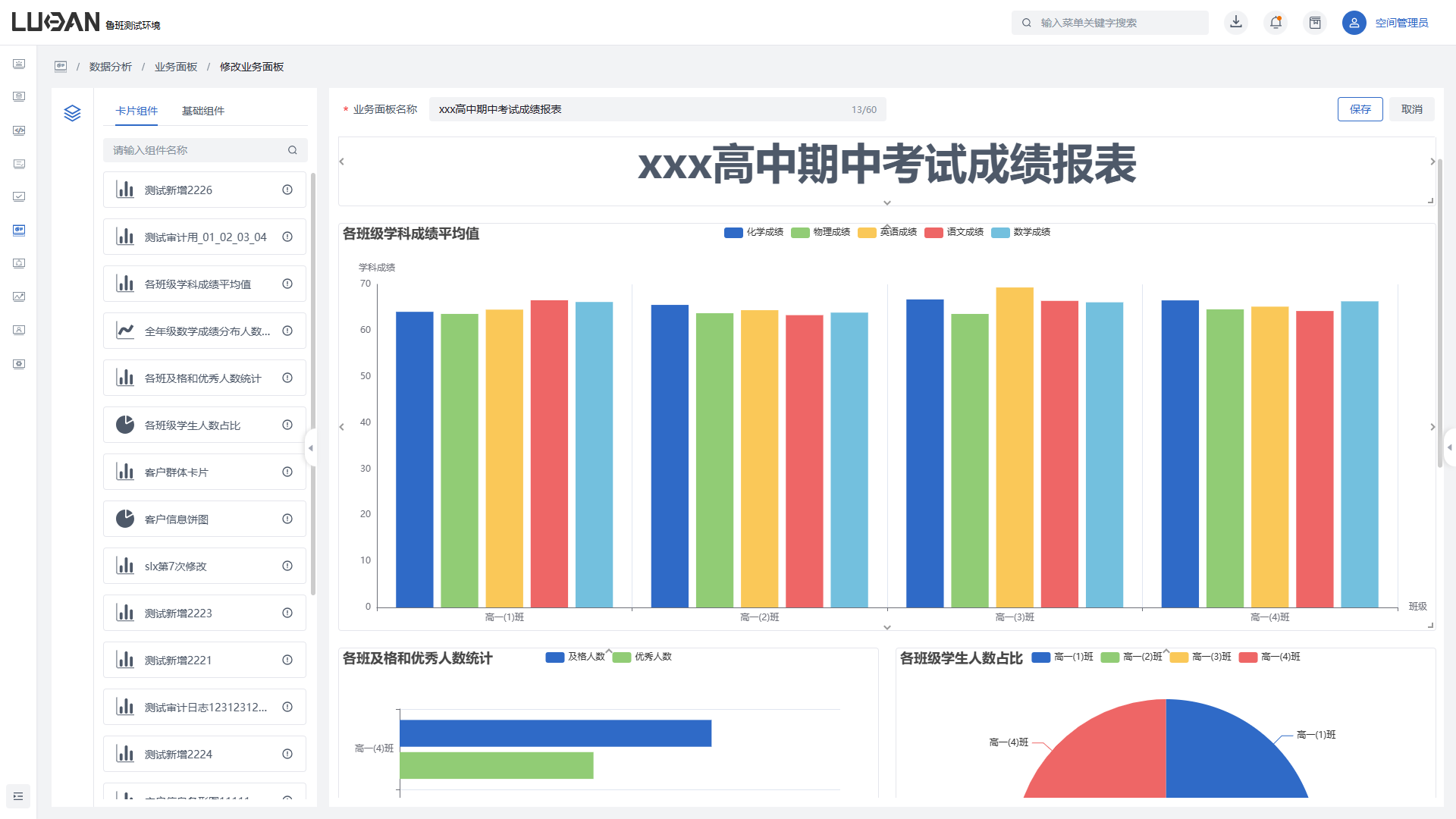The image size is (1456, 819).
Task: Click 高一(4)班 pie legend color swatch
Action: (x=1248, y=657)
